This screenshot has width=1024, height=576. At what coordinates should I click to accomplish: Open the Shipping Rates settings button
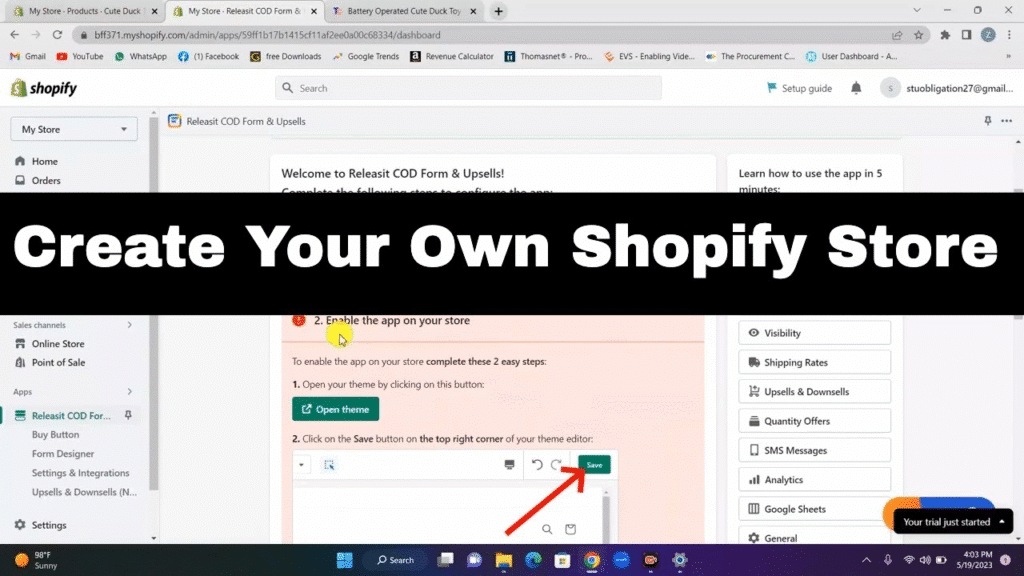[814, 362]
